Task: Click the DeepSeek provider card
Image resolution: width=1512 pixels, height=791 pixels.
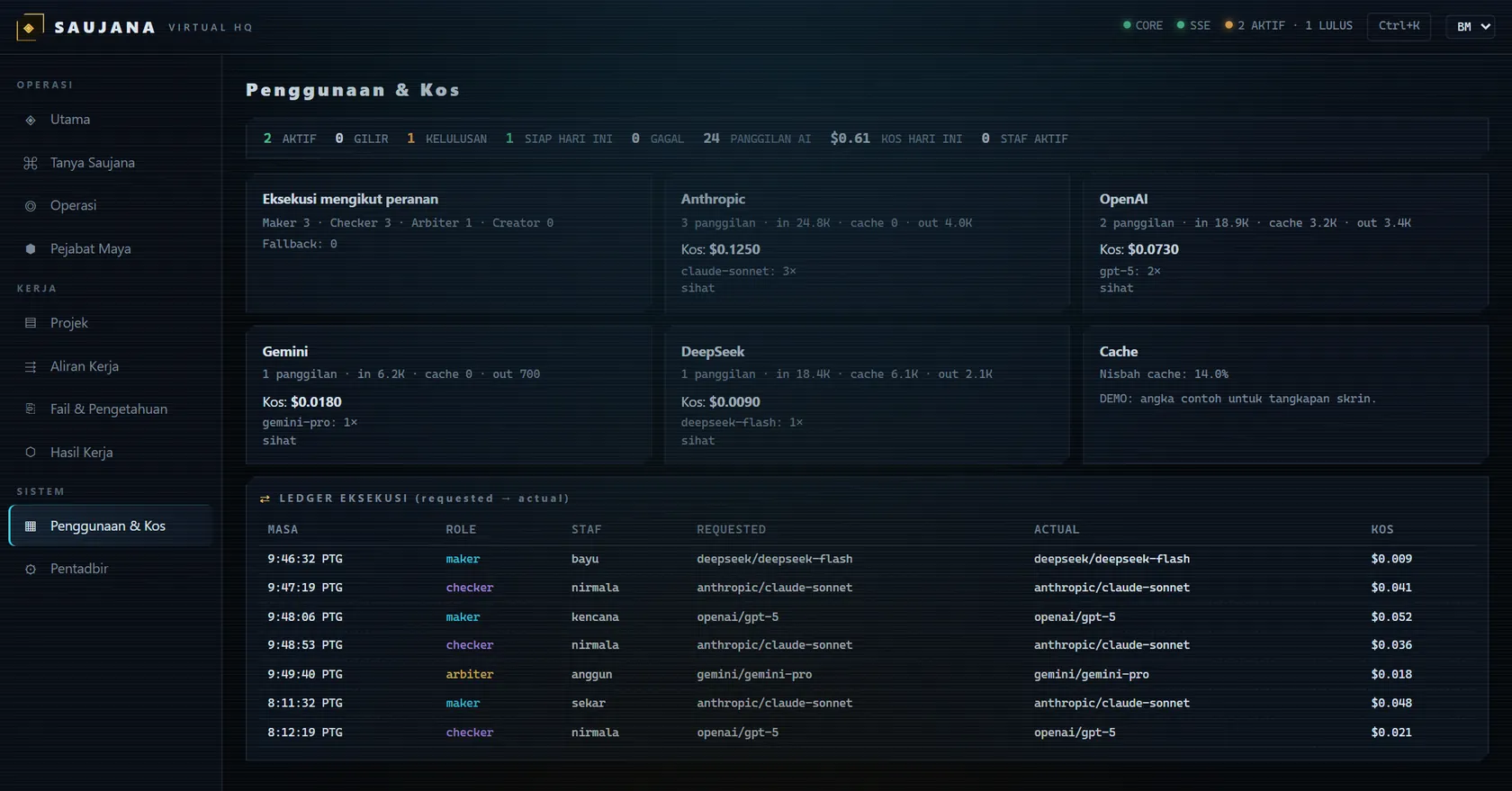Action: pyautogui.click(x=867, y=395)
